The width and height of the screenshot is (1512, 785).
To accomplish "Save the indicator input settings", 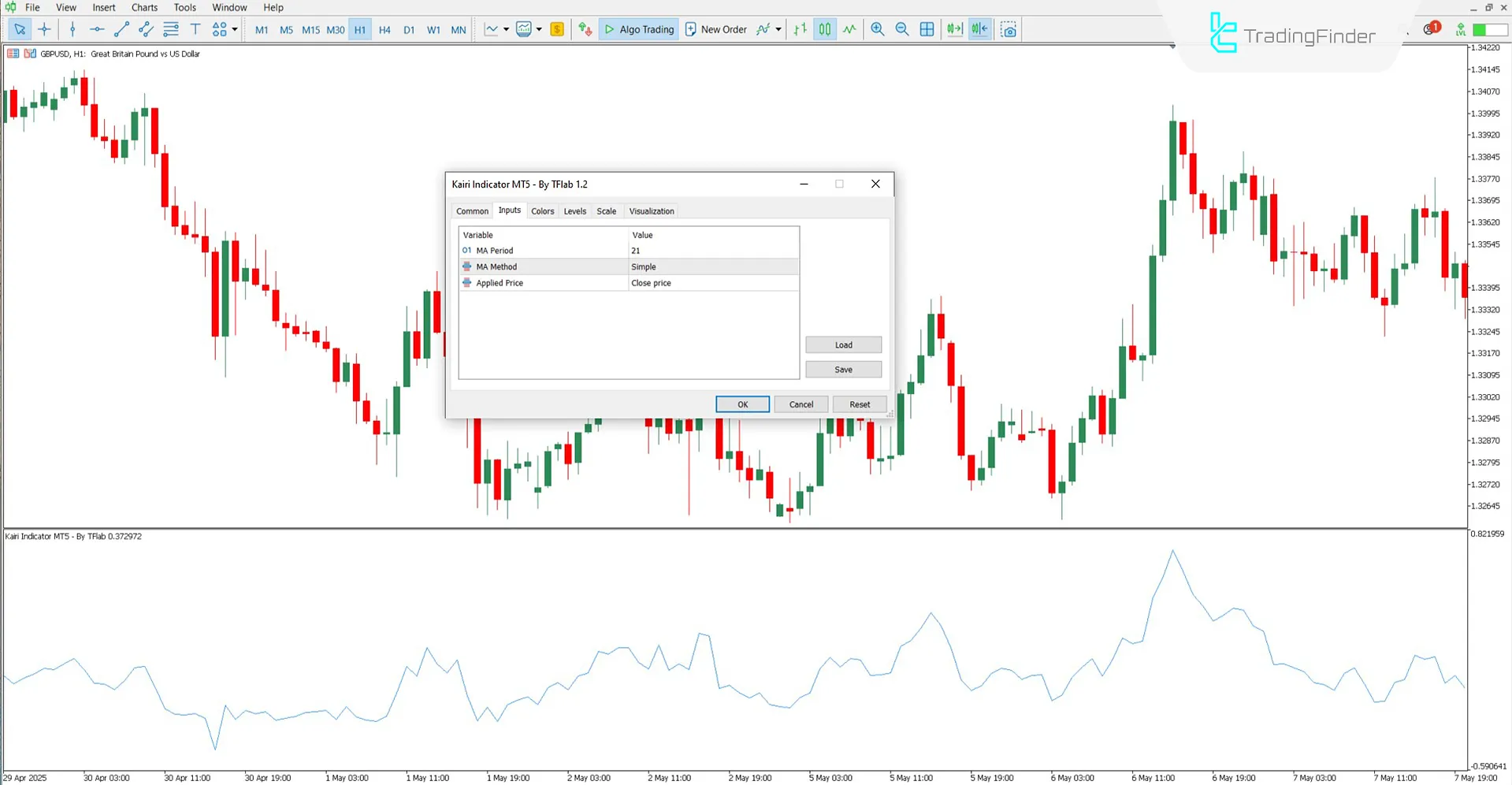I will pos(843,369).
